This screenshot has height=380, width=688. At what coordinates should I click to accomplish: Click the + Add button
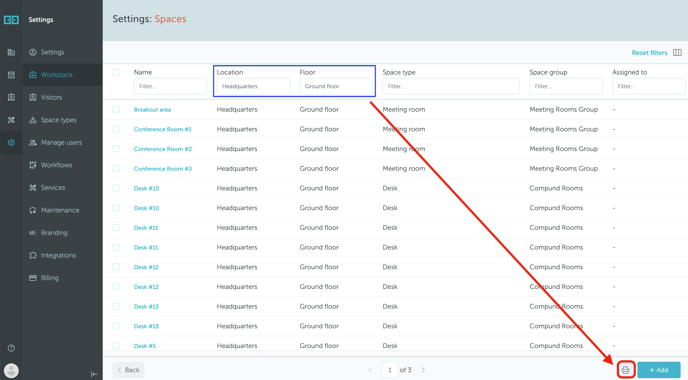659,370
